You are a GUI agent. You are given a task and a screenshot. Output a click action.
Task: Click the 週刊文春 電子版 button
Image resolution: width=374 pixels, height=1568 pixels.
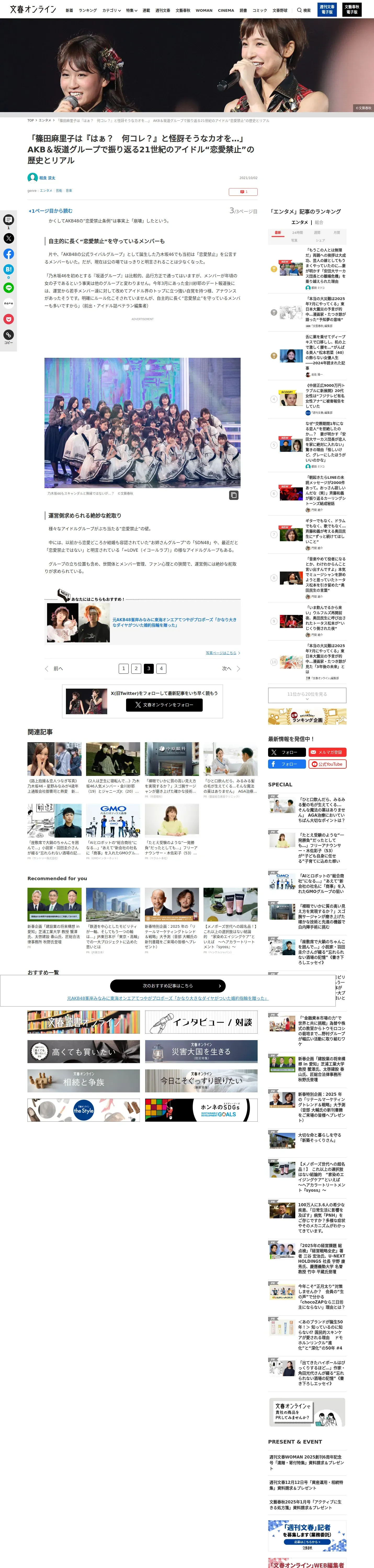pos(327,9)
